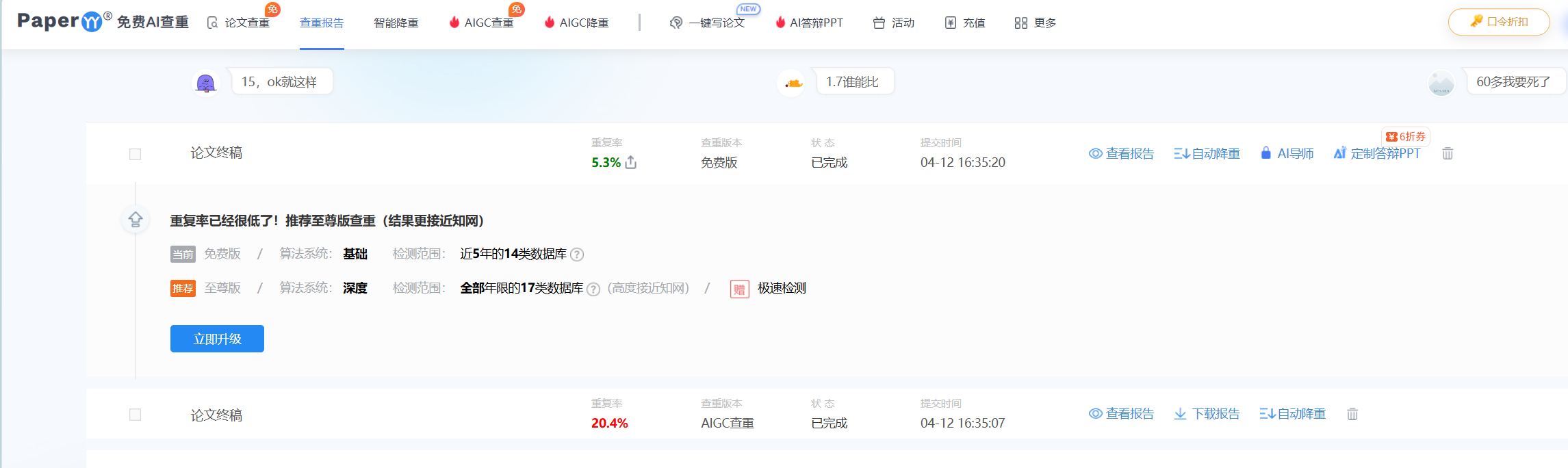This screenshot has width=1568, height=468.
Task: Expand 更多 menu
Action: click(x=1045, y=23)
